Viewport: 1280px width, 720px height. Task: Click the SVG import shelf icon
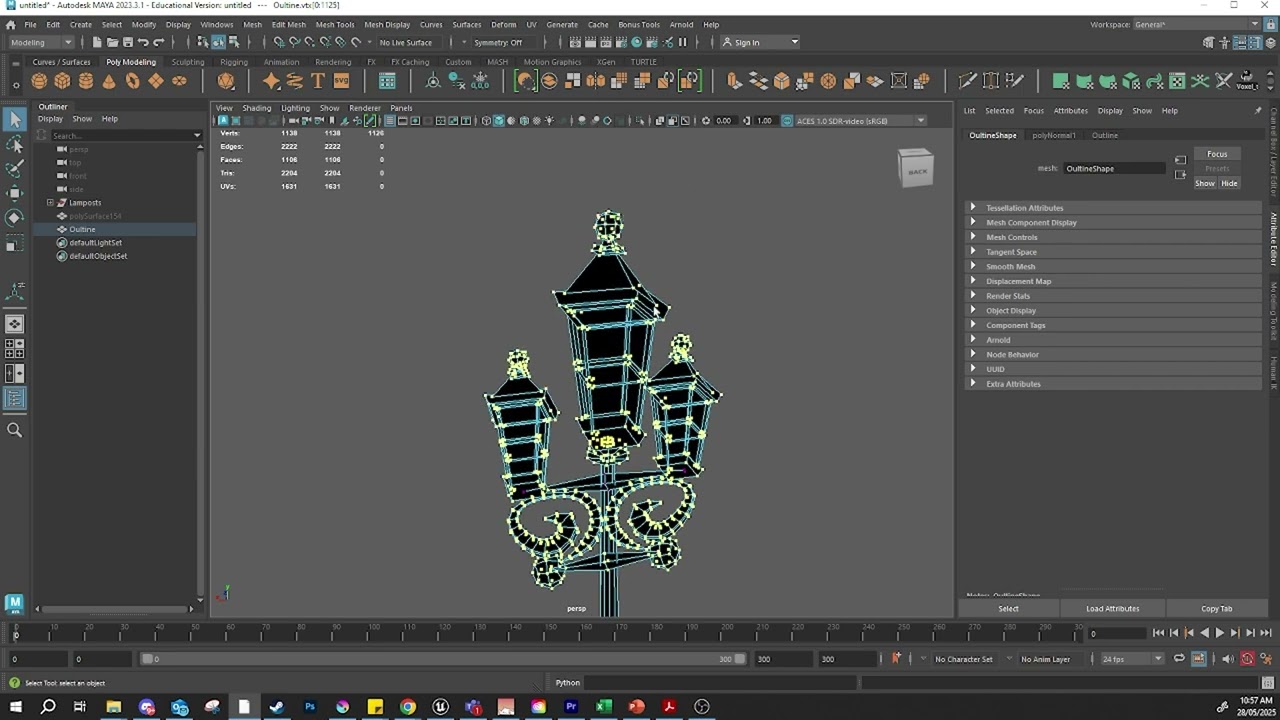[341, 81]
